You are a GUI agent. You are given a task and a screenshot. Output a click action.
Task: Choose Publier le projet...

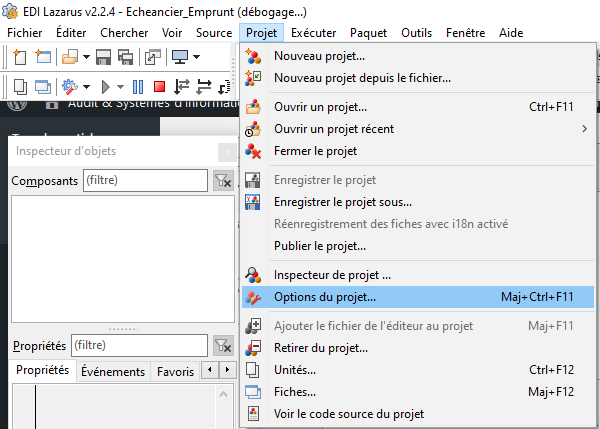[418, 246]
